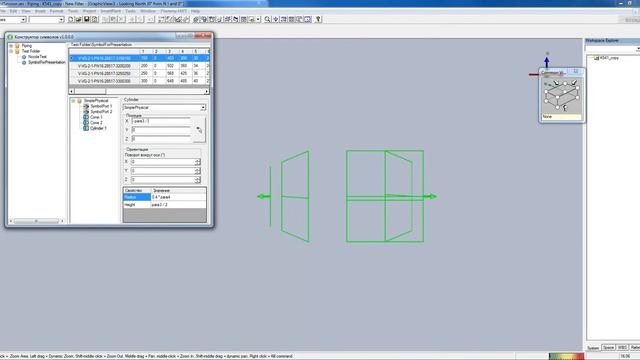Click left arrow of table horizontal scrollbar

[72, 91]
